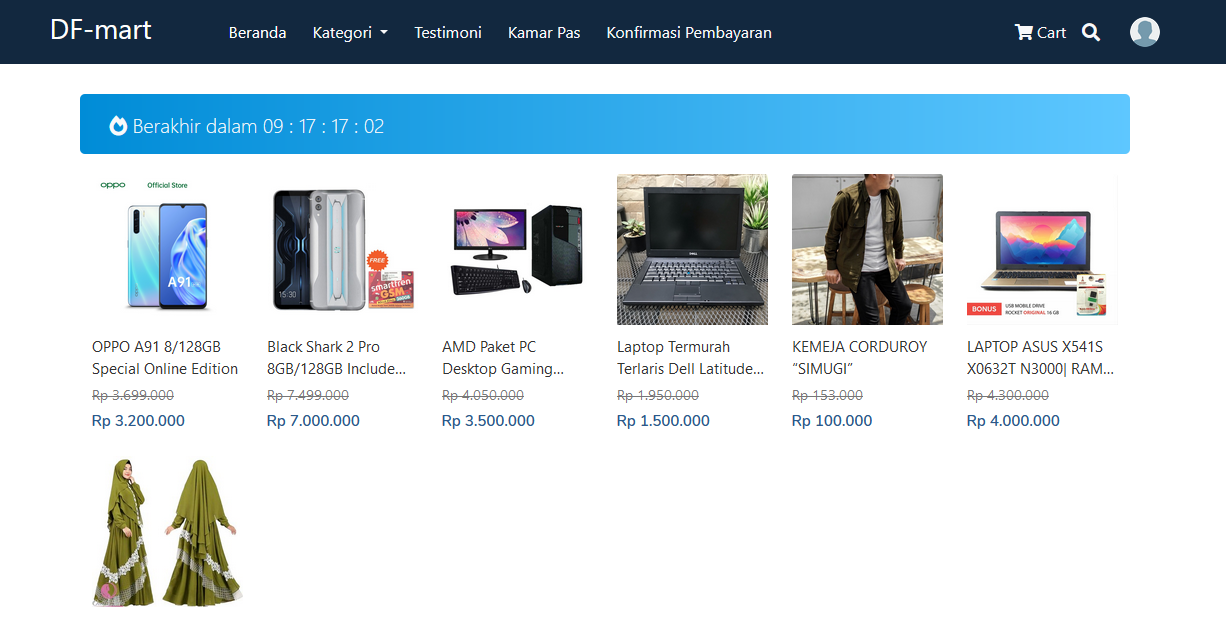Click the Berakhir dalam countdown text
The width and height of the screenshot is (1226, 620).
pos(258,126)
